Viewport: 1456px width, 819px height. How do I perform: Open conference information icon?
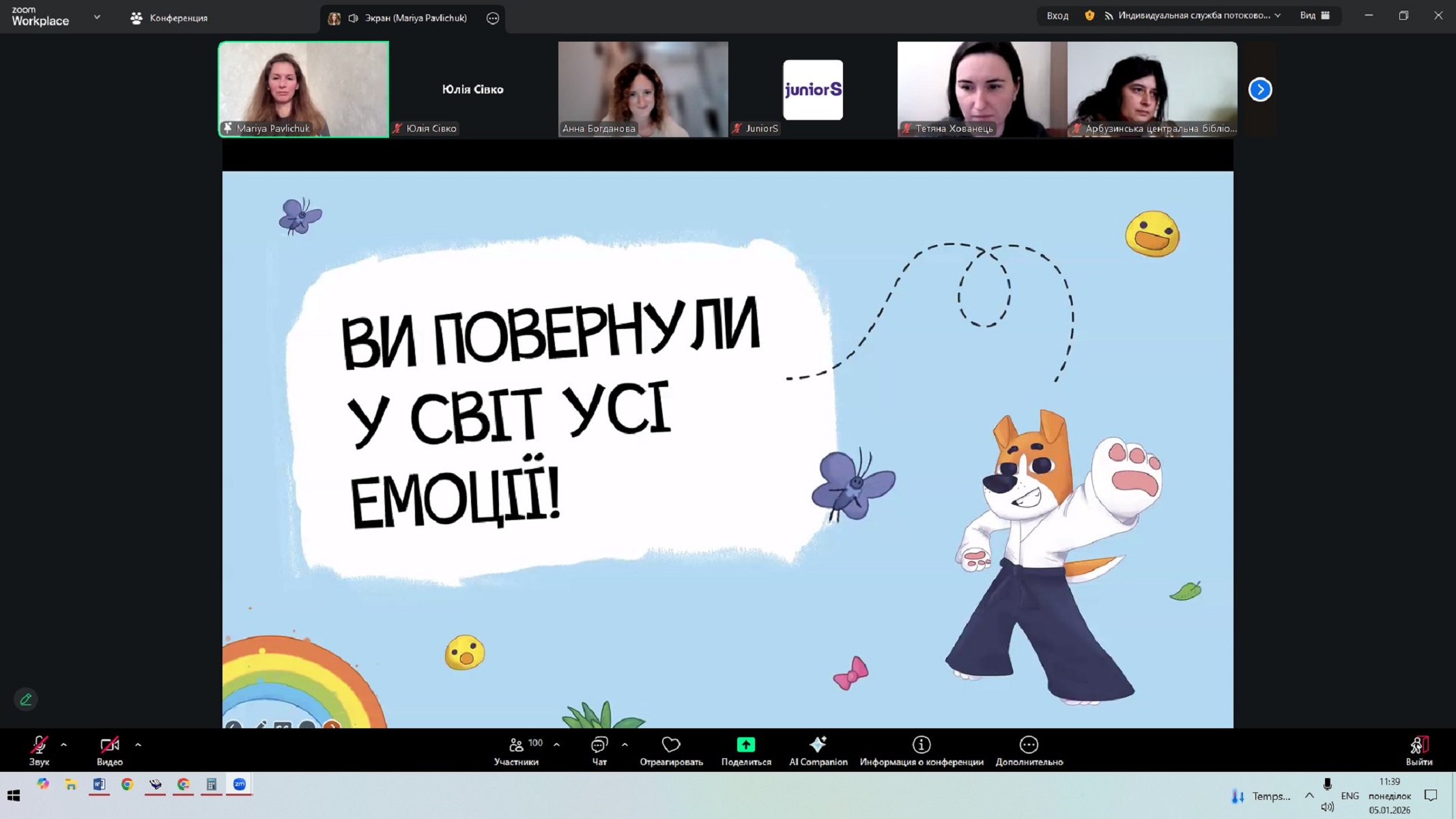(922, 745)
